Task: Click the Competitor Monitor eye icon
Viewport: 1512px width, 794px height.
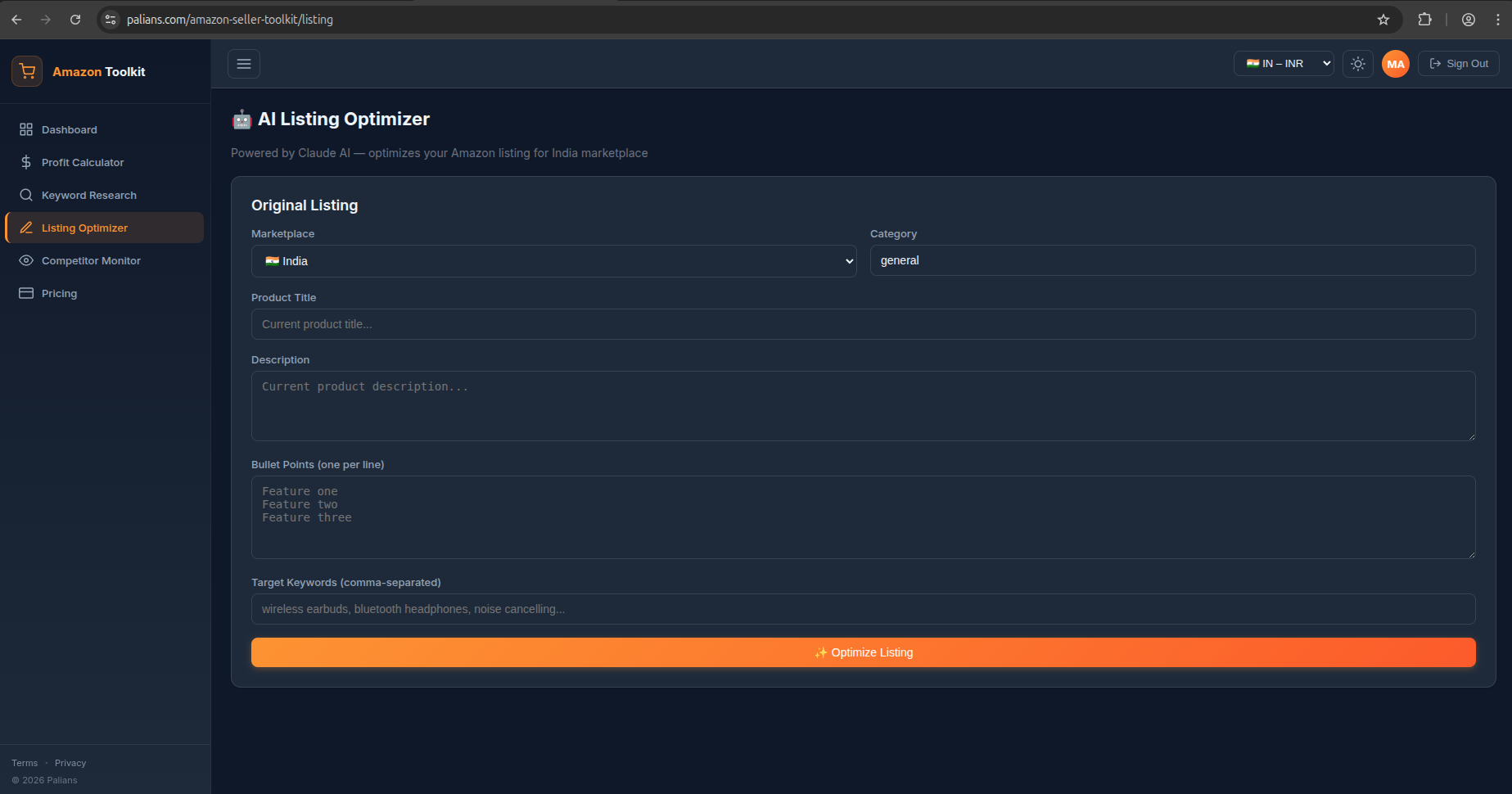Action: (x=25, y=260)
